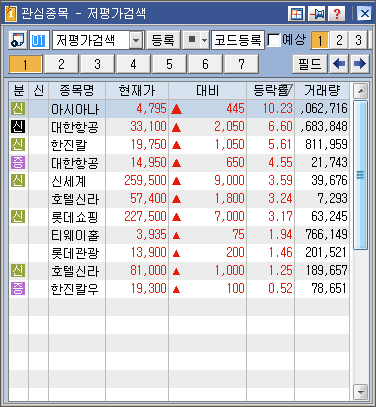
Task: Select the 롯데관광 stock name
Action: click(75, 253)
